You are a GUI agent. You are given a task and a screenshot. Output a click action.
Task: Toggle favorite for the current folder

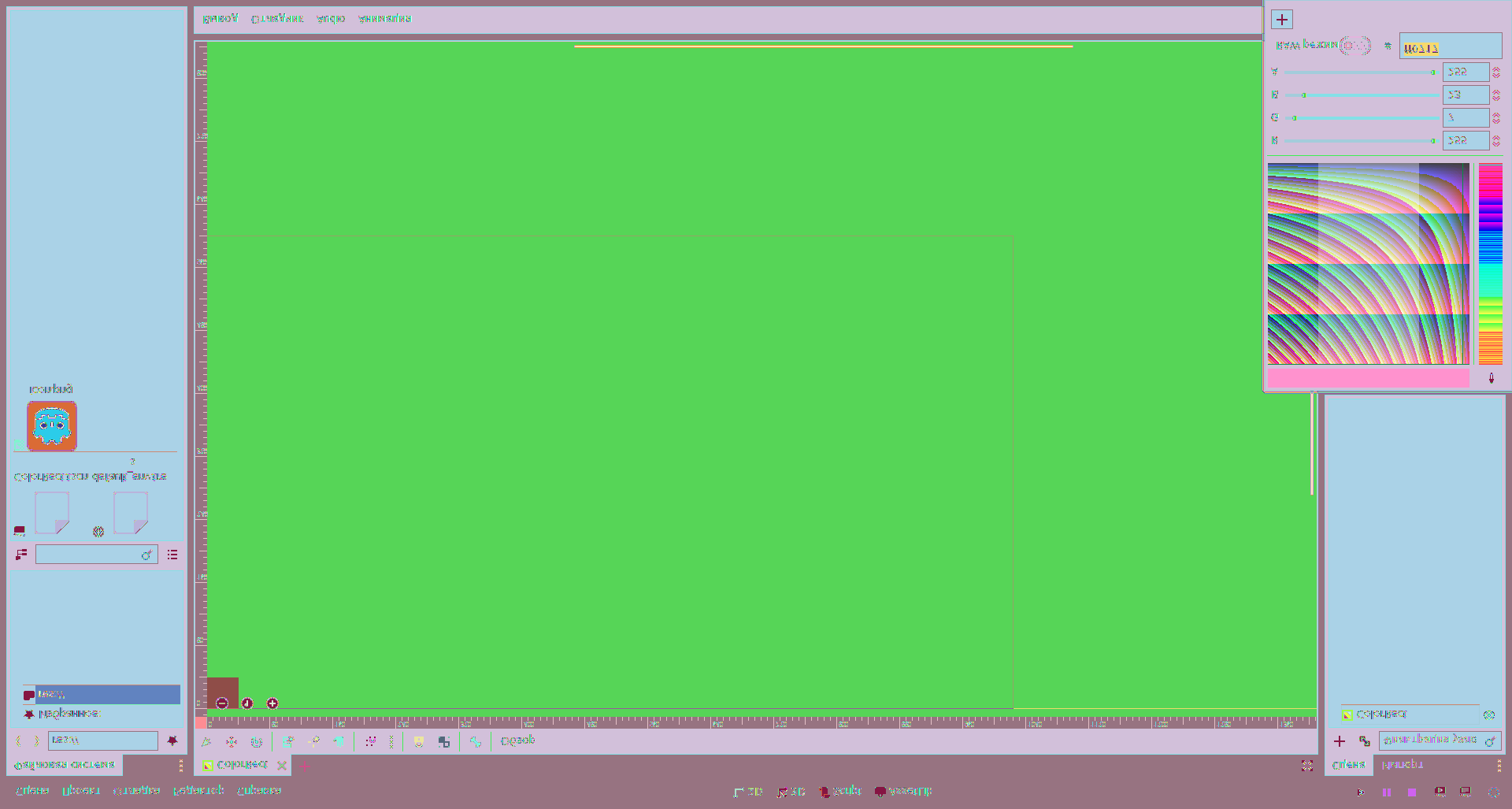pos(172,740)
